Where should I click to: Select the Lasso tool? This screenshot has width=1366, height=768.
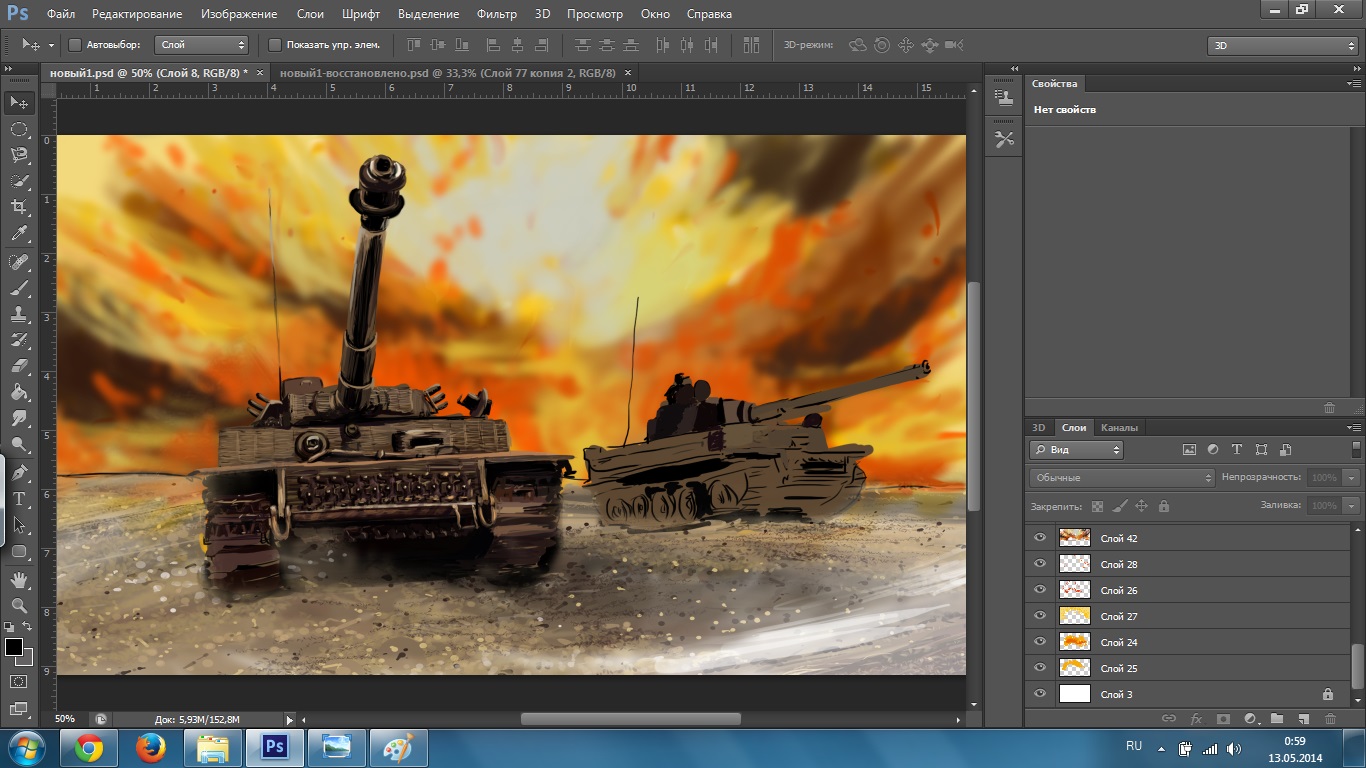pyautogui.click(x=19, y=155)
